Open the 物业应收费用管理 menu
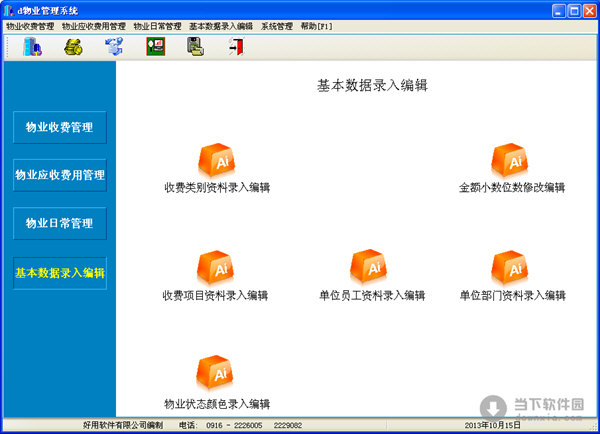The height and width of the screenshot is (434, 600). (x=94, y=26)
